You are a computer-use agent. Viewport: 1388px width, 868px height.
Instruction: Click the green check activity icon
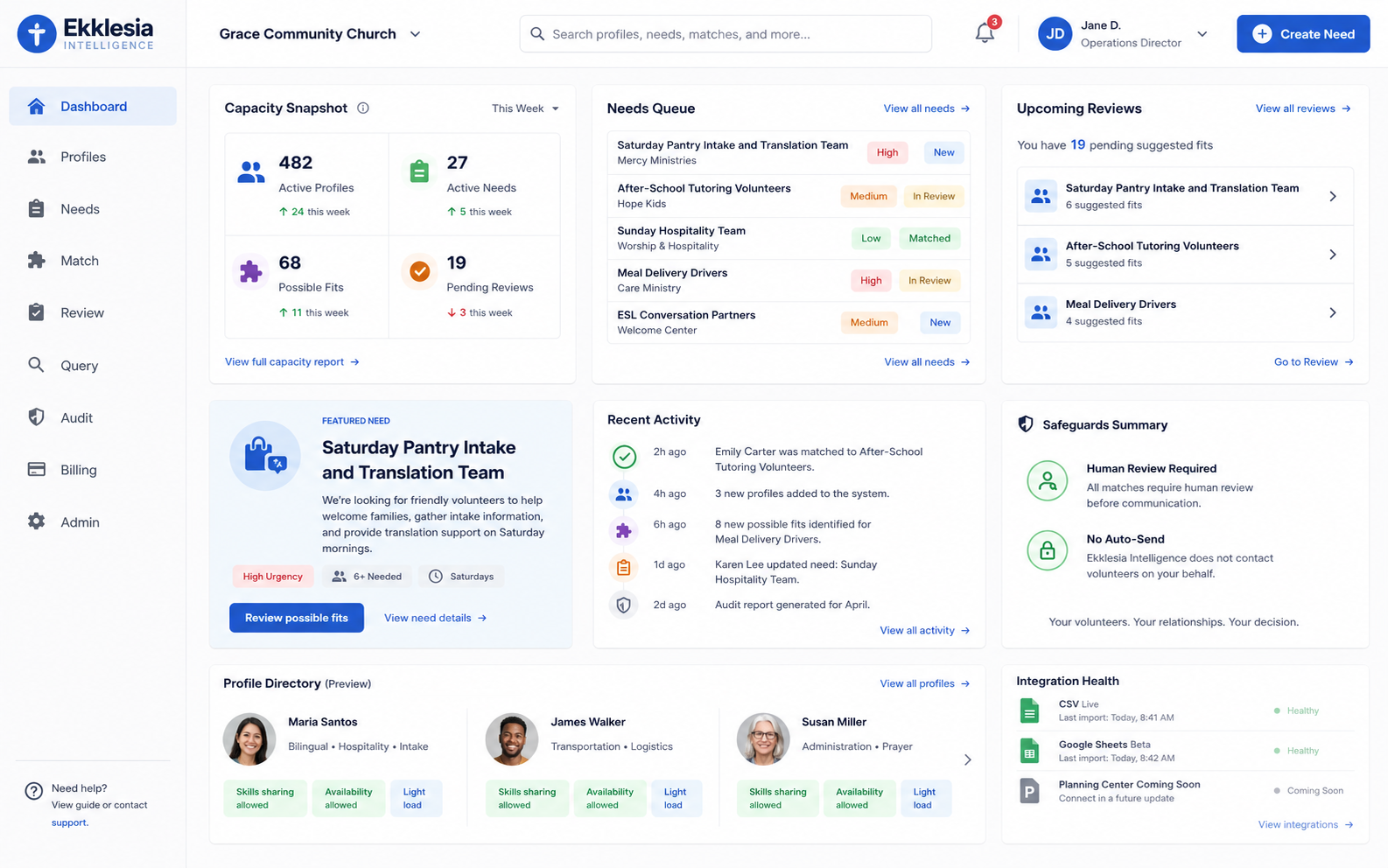pos(624,457)
